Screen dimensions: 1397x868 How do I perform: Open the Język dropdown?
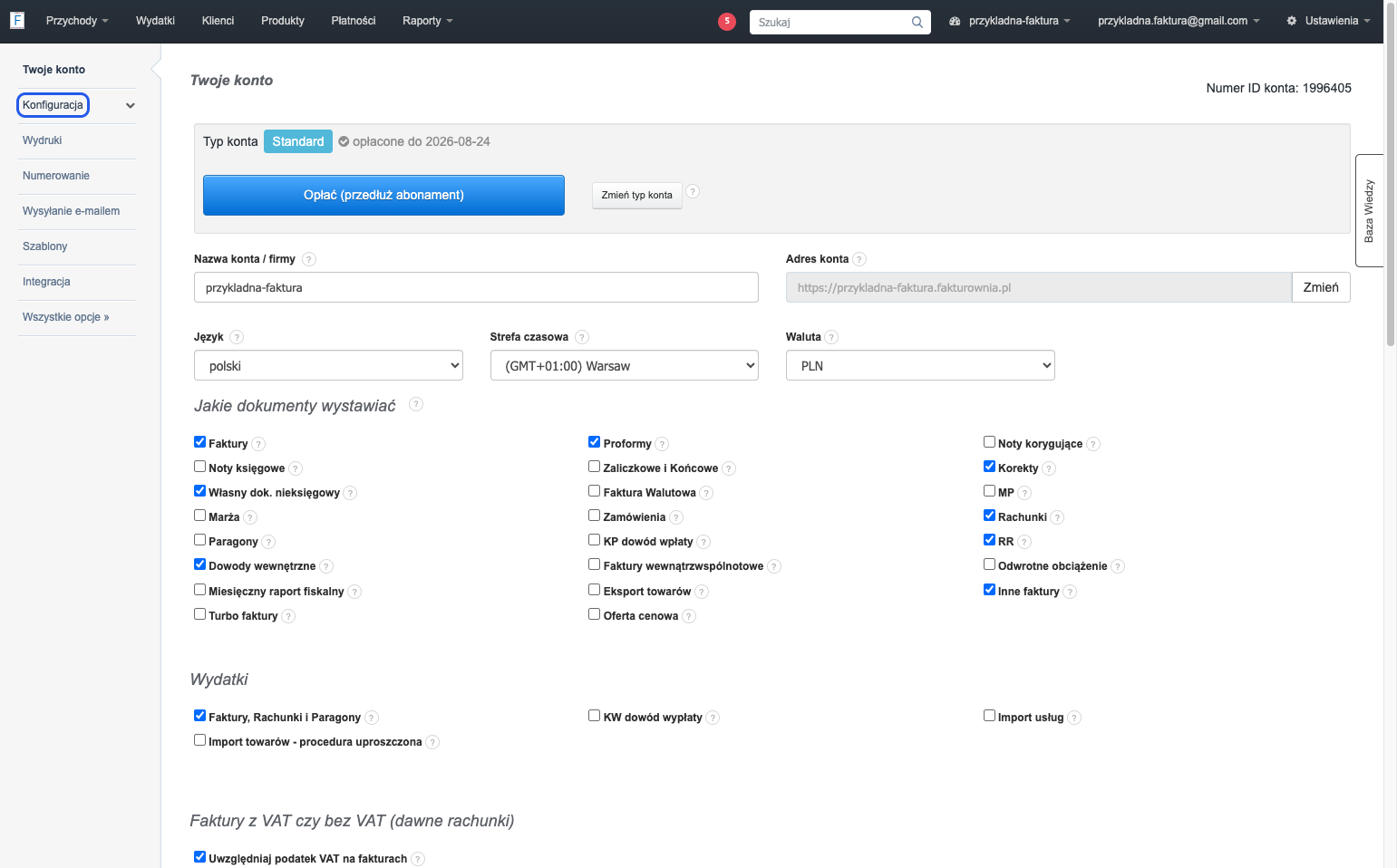[328, 365]
